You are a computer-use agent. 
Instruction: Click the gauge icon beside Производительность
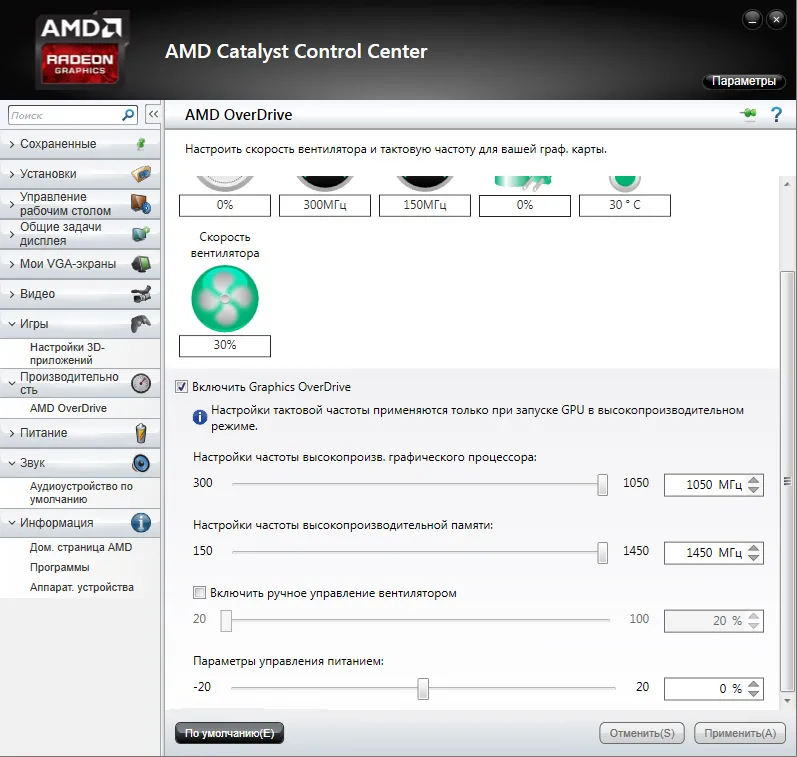click(141, 383)
